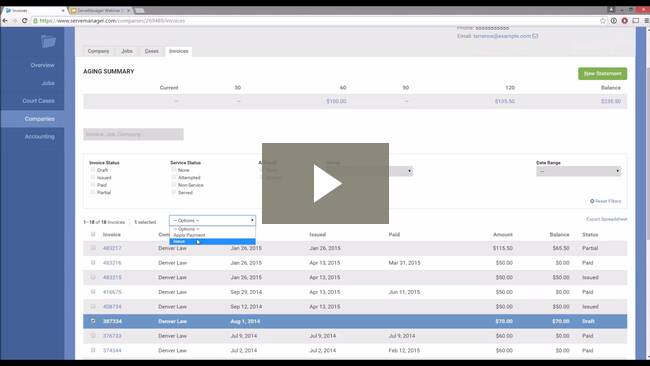Click the New Statement button
Image resolution: width=650 pixels, height=366 pixels.
(x=602, y=74)
